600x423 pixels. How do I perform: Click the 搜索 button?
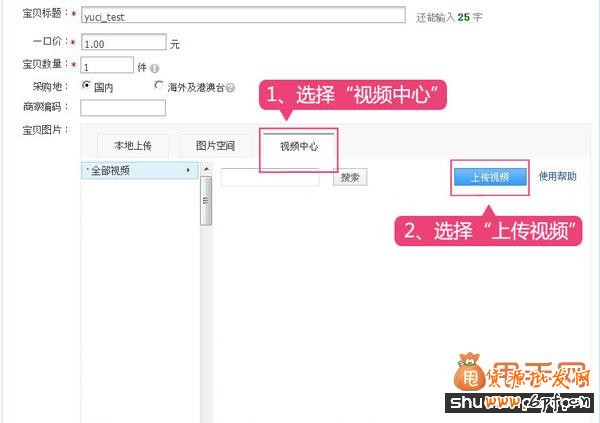click(x=350, y=177)
